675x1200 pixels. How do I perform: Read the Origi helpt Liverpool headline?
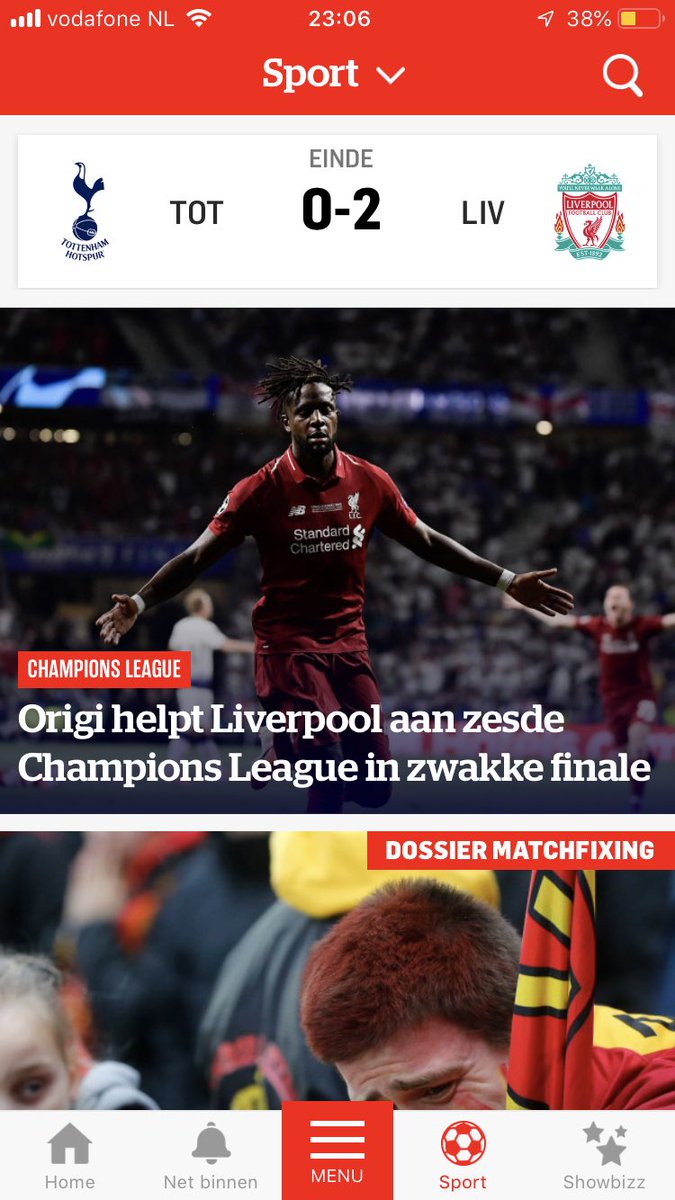(335, 743)
